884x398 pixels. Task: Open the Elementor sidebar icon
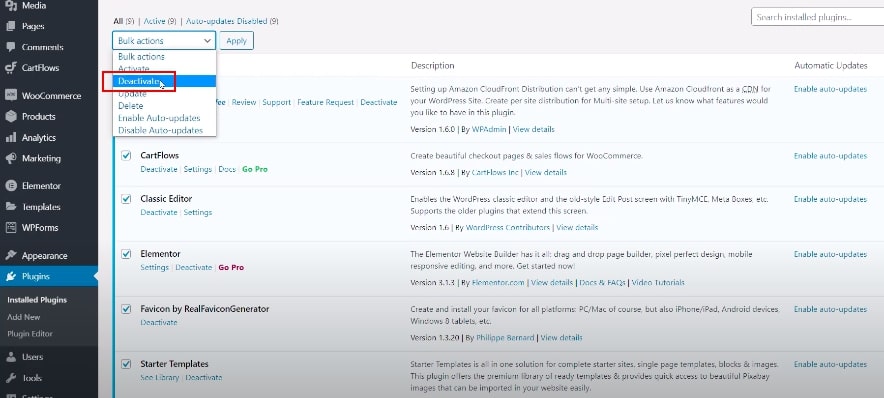11,185
